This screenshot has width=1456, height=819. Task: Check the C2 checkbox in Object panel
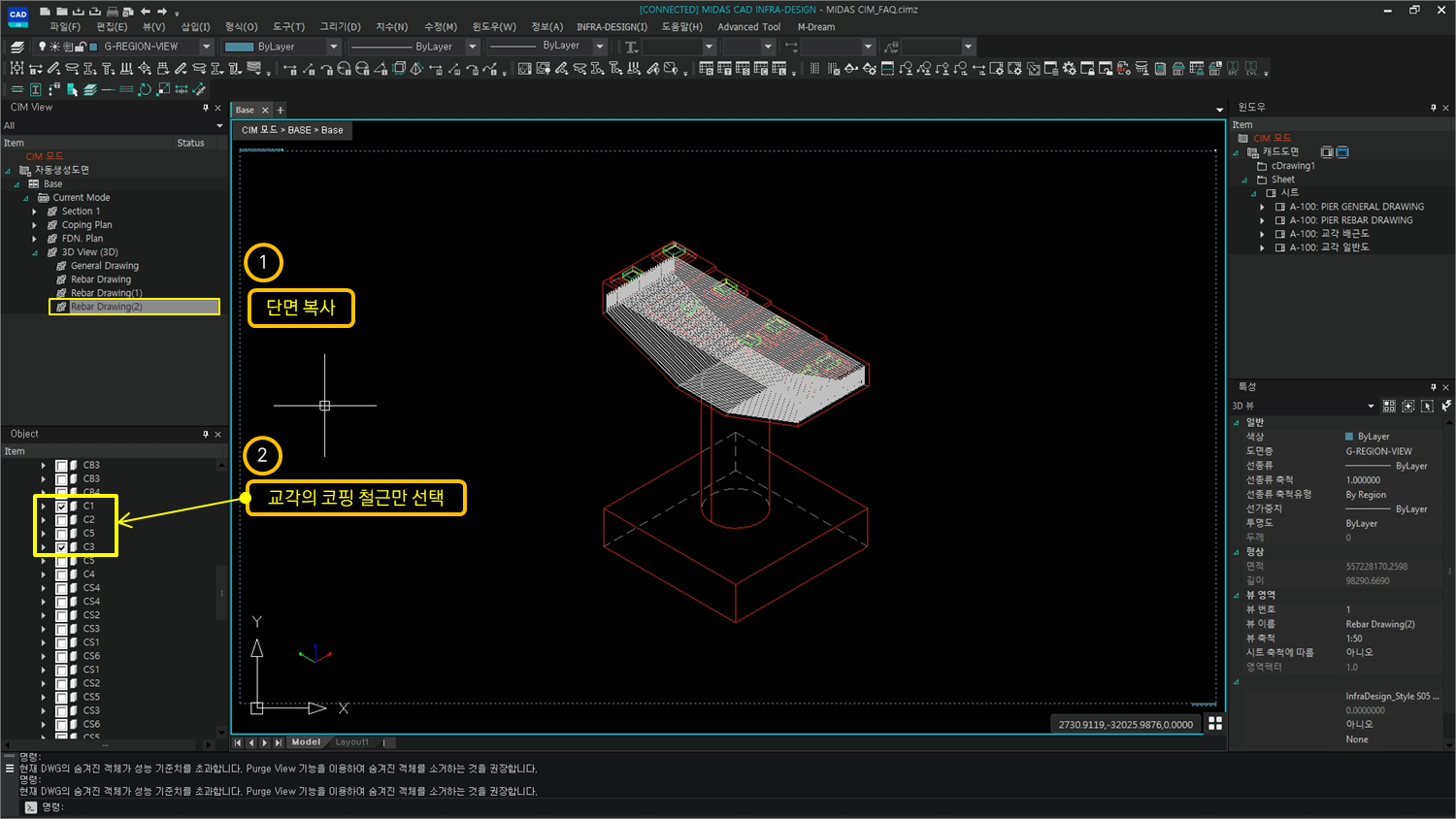61,519
